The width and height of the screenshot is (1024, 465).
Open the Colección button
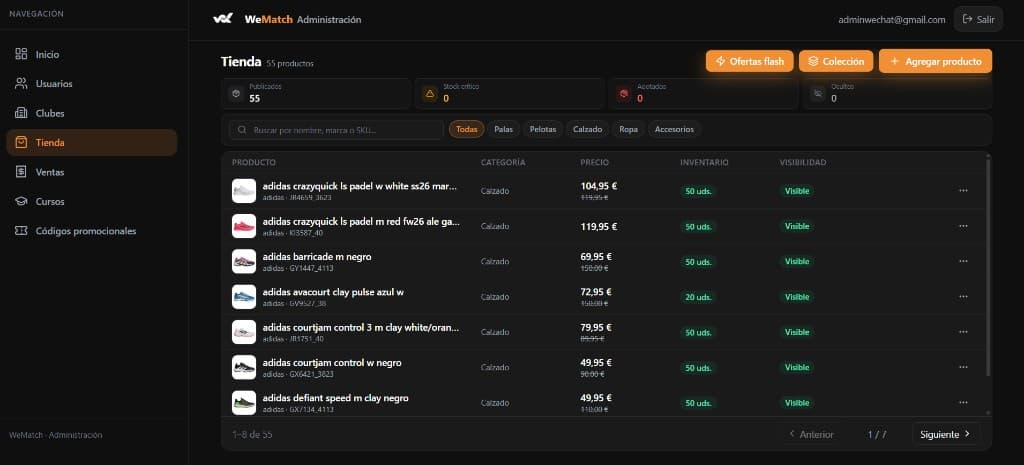pyautogui.click(x=836, y=61)
